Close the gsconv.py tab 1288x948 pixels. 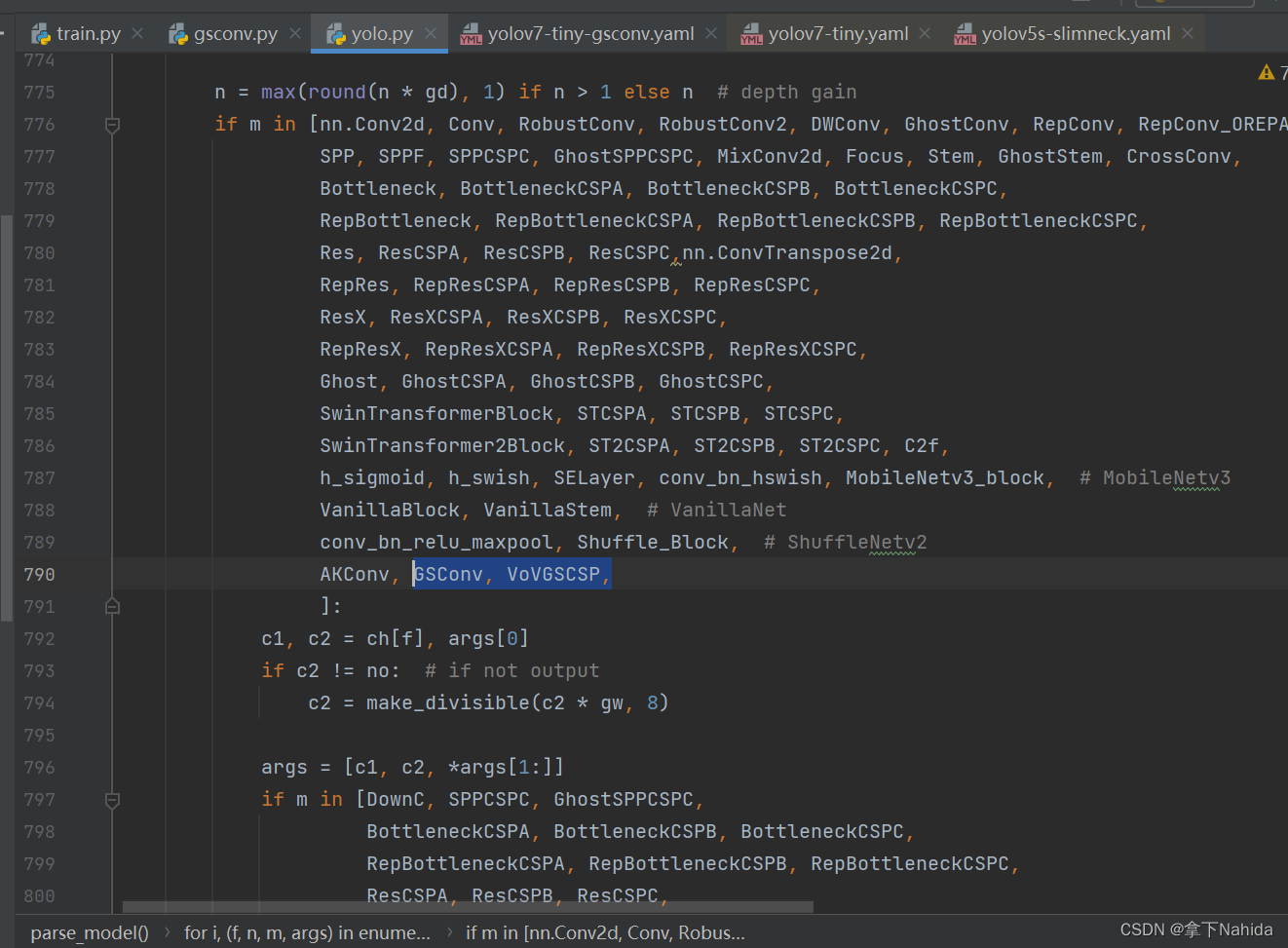pos(295,33)
